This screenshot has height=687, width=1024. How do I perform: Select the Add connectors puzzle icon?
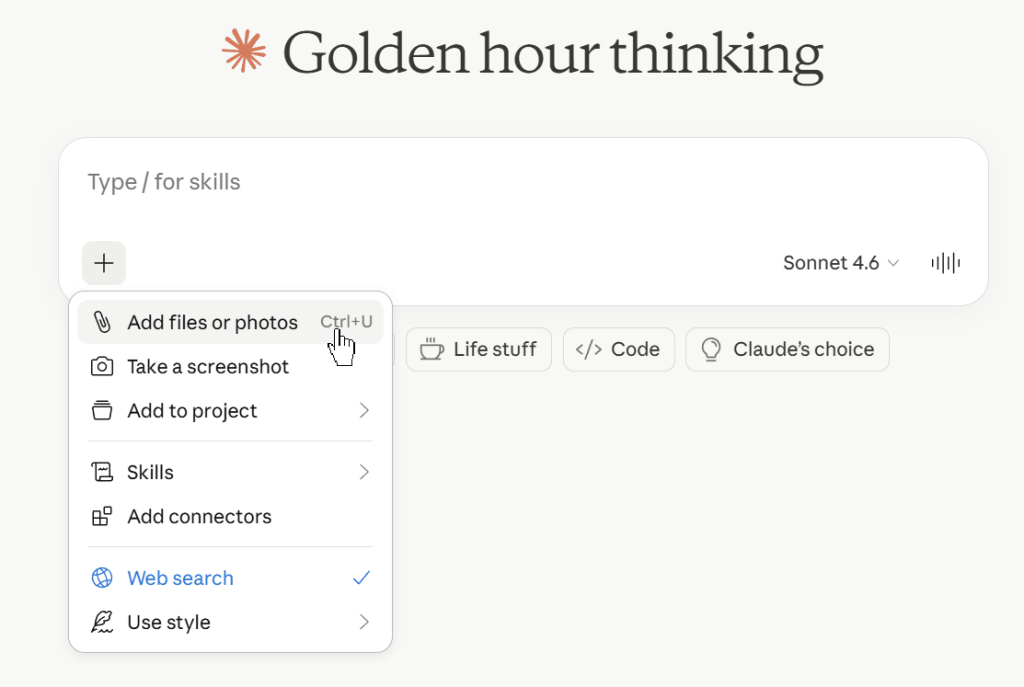click(x=103, y=516)
